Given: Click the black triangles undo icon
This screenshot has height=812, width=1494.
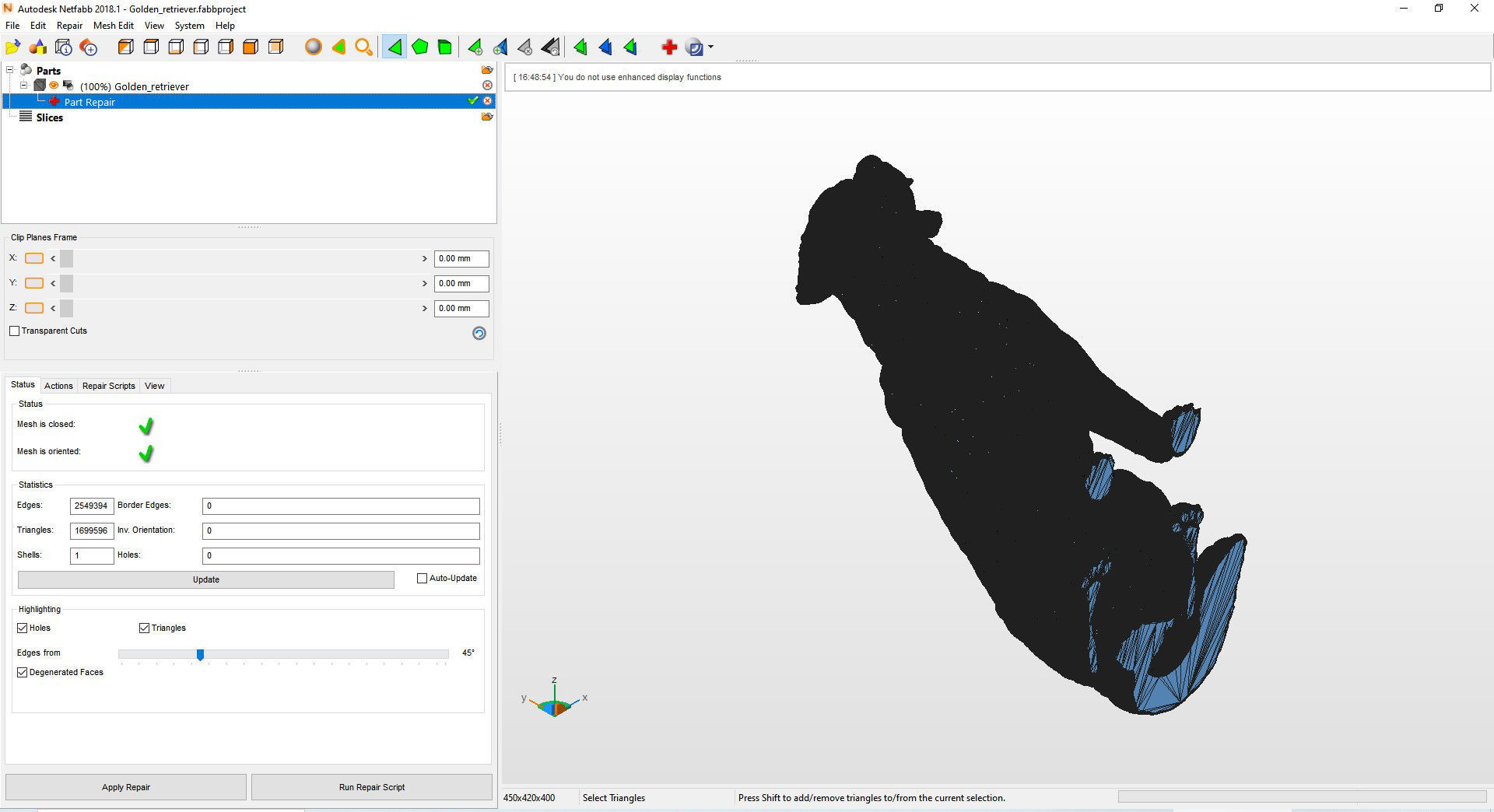Looking at the screenshot, I should coord(550,47).
